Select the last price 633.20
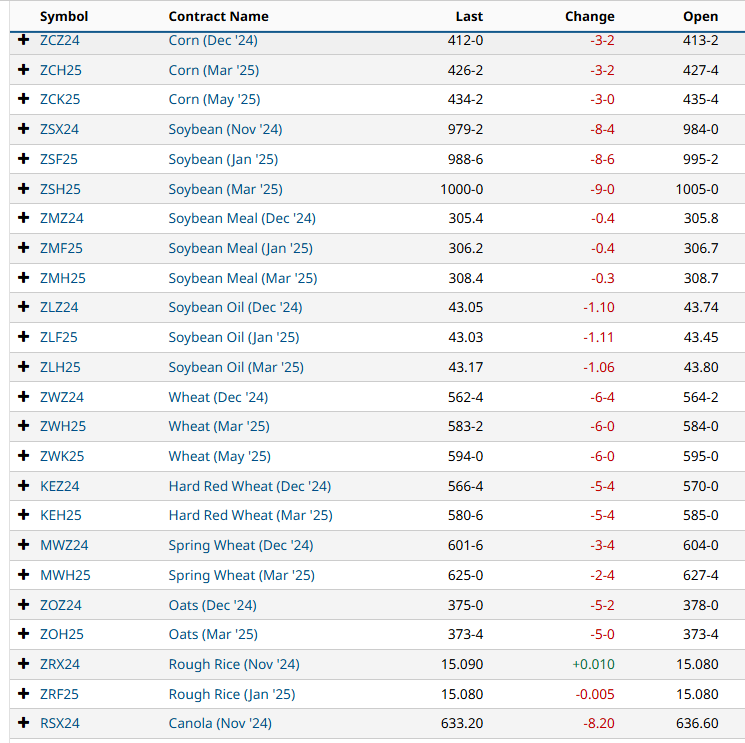The width and height of the screenshot is (745, 743). click(462, 724)
